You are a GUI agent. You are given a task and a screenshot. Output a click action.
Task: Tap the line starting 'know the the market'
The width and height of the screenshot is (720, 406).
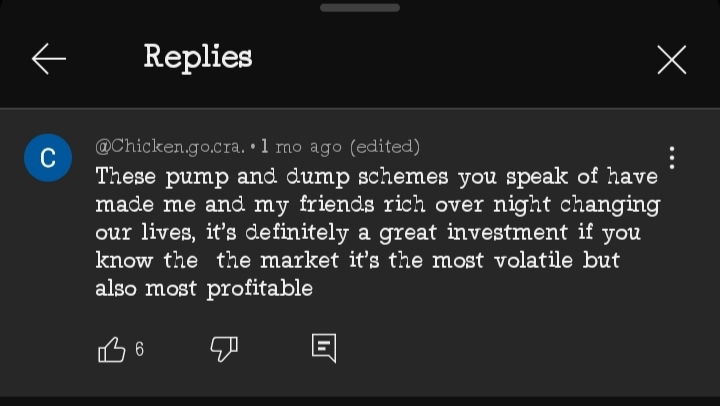point(357,261)
